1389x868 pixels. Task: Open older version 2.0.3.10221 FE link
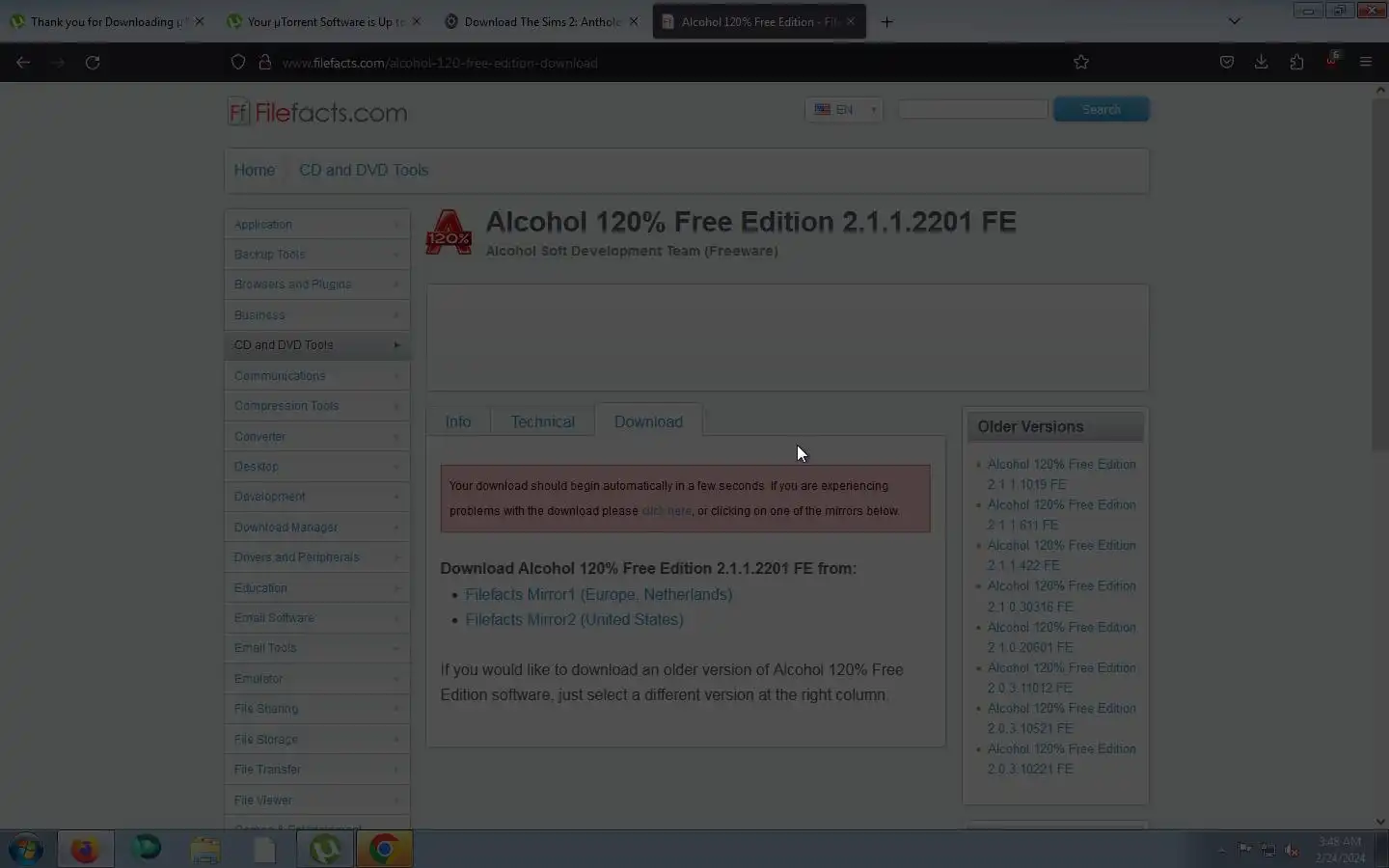pos(1061,759)
